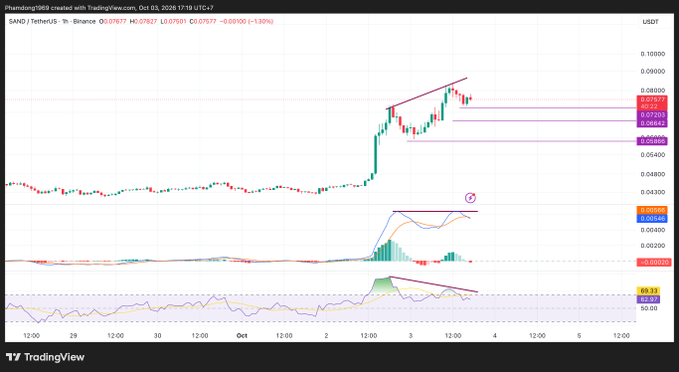This screenshot has height=372, width=679.
Task: Select the purple price label 0.05866
Action: click(652, 141)
